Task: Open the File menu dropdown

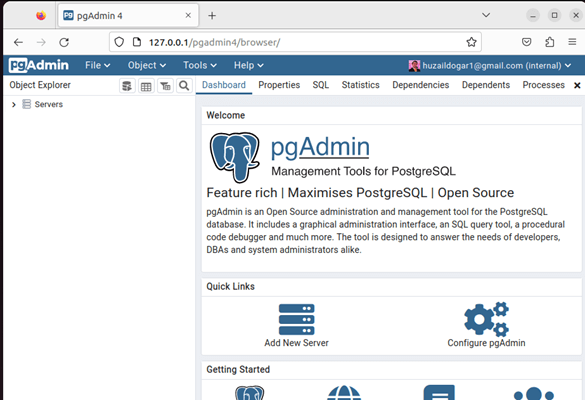Action: 97,65
